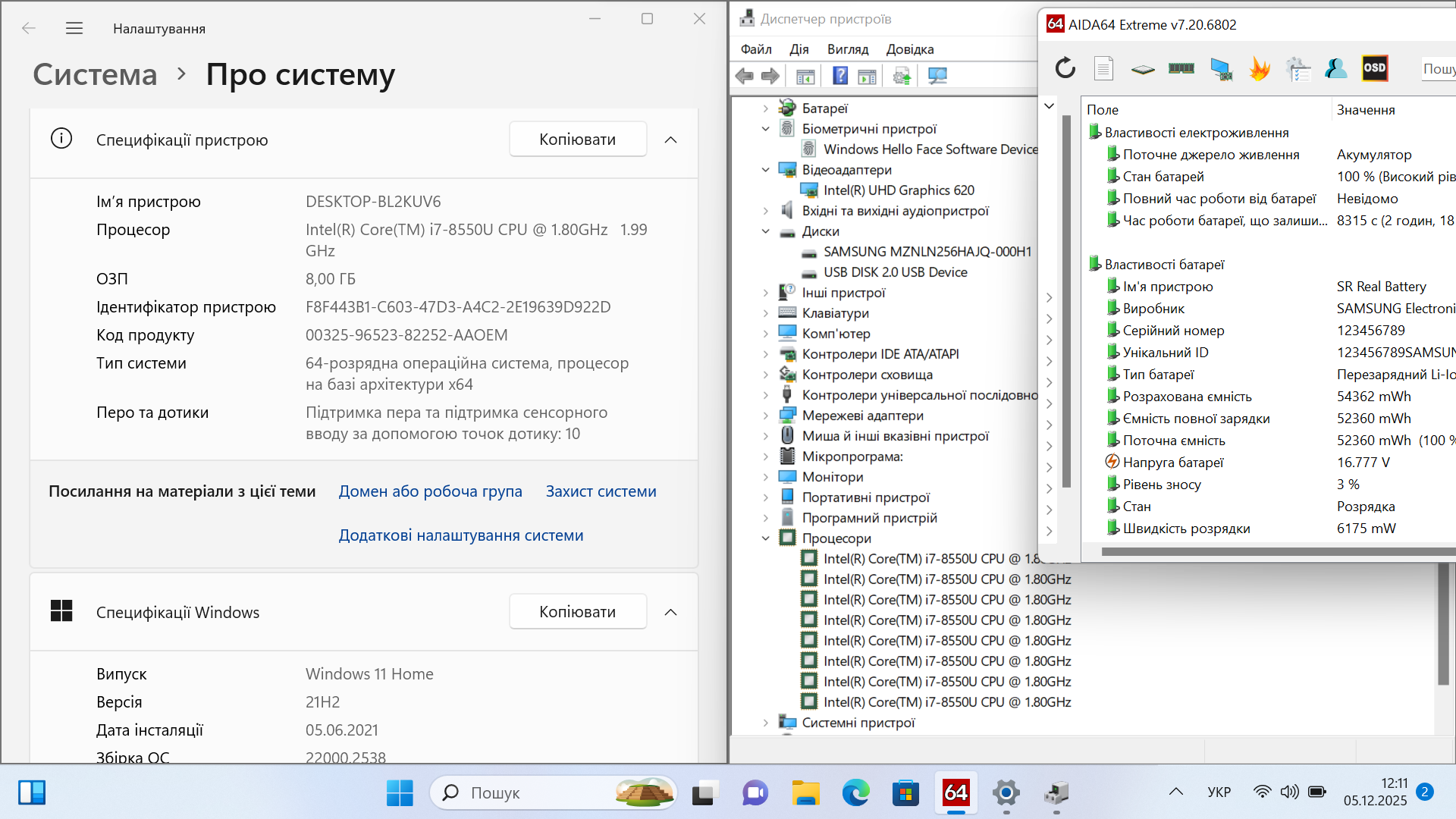
Task: Open AIDA64 system stability flame icon
Action: (1260, 68)
